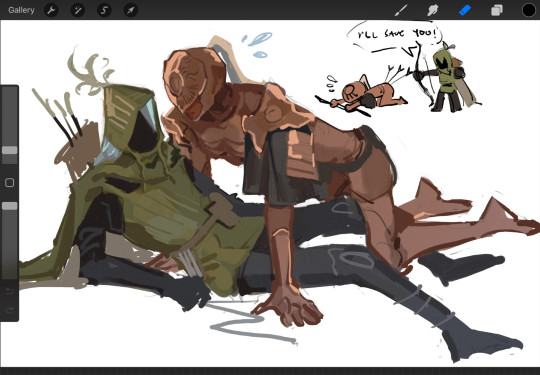Select the Smudge tool
Image resolution: width=540 pixels, height=375 pixels.
pyautogui.click(x=433, y=10)
